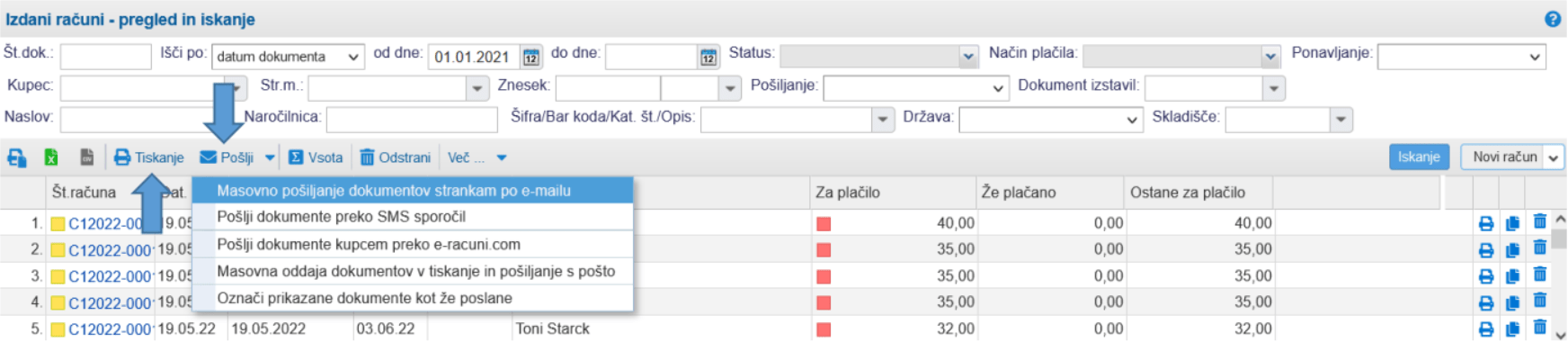The width and height of the screenshot is (1568, 342).
Task: Click Tiskanje print toolbar button
Action: pos(149,157)
